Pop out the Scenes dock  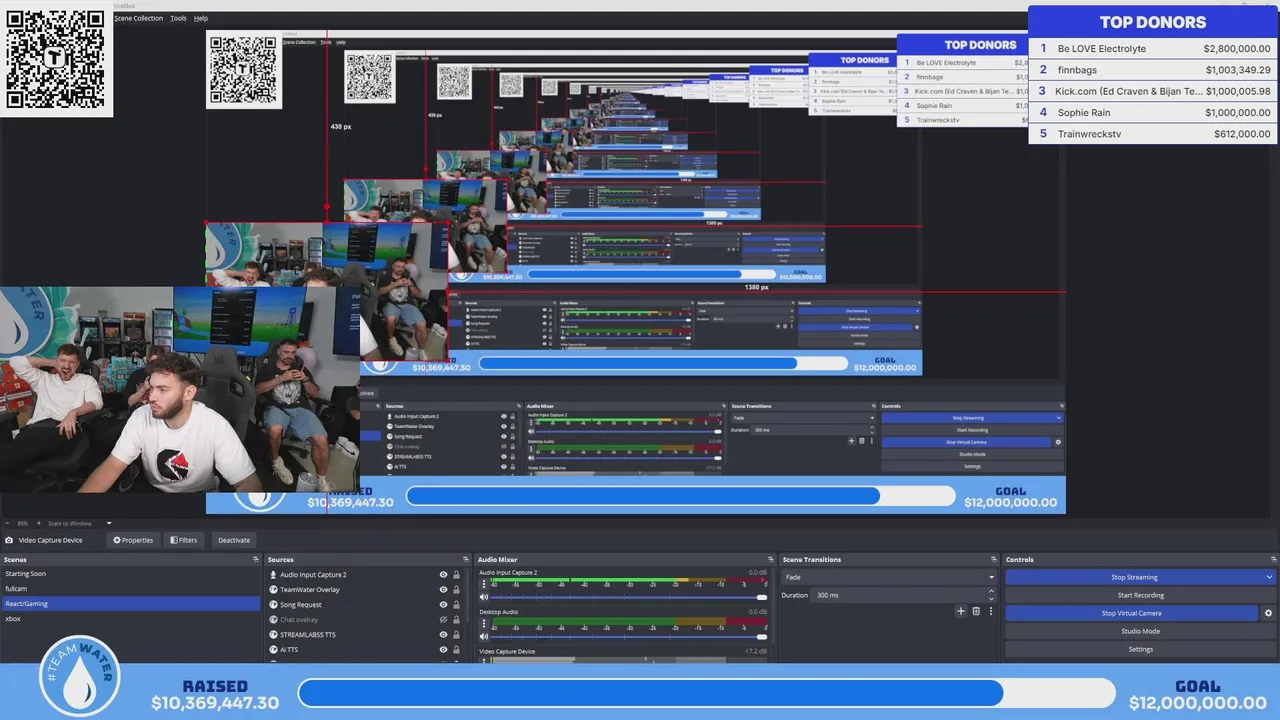tap(256, 560)
